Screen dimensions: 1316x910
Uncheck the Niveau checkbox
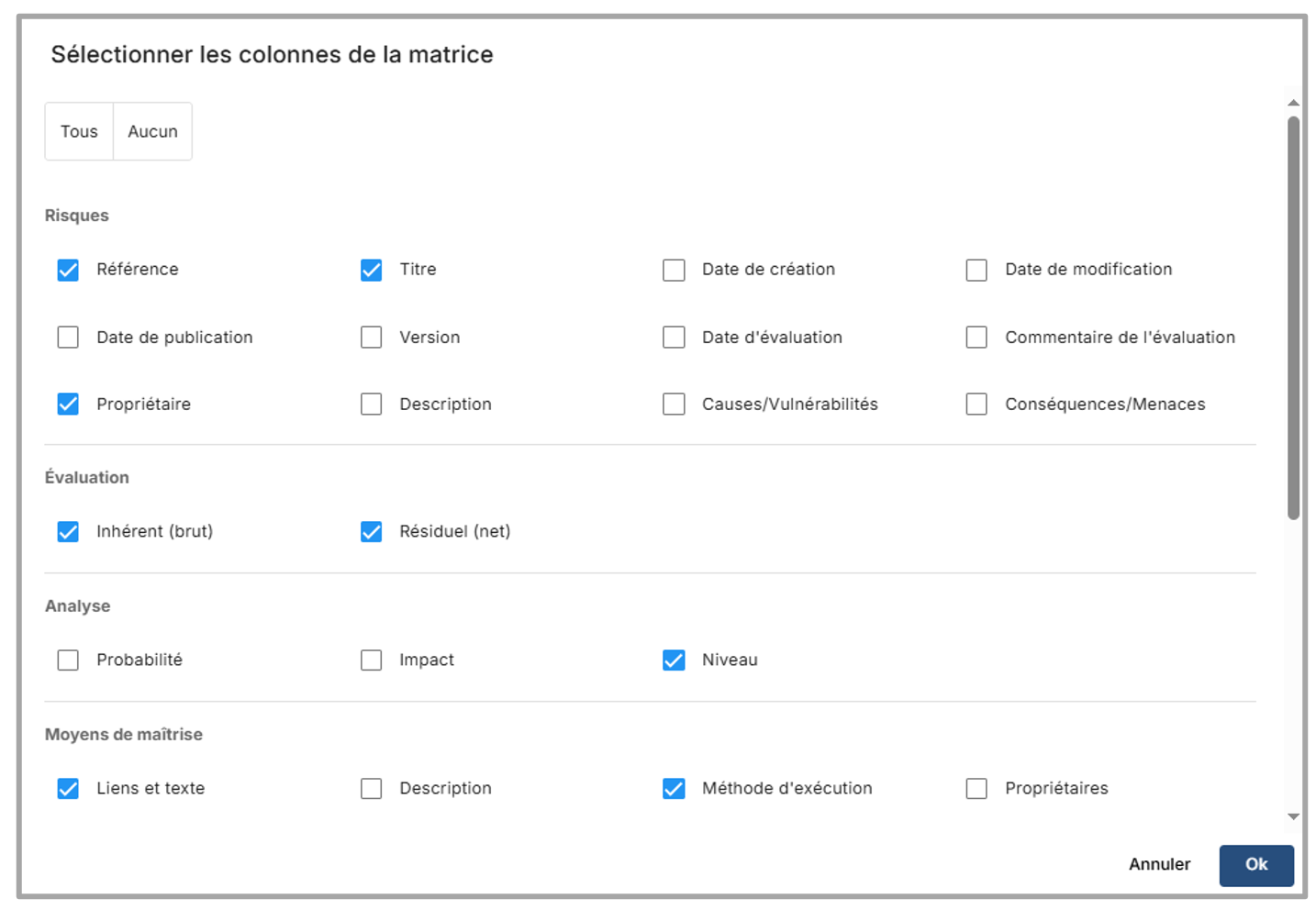[674, 660]
